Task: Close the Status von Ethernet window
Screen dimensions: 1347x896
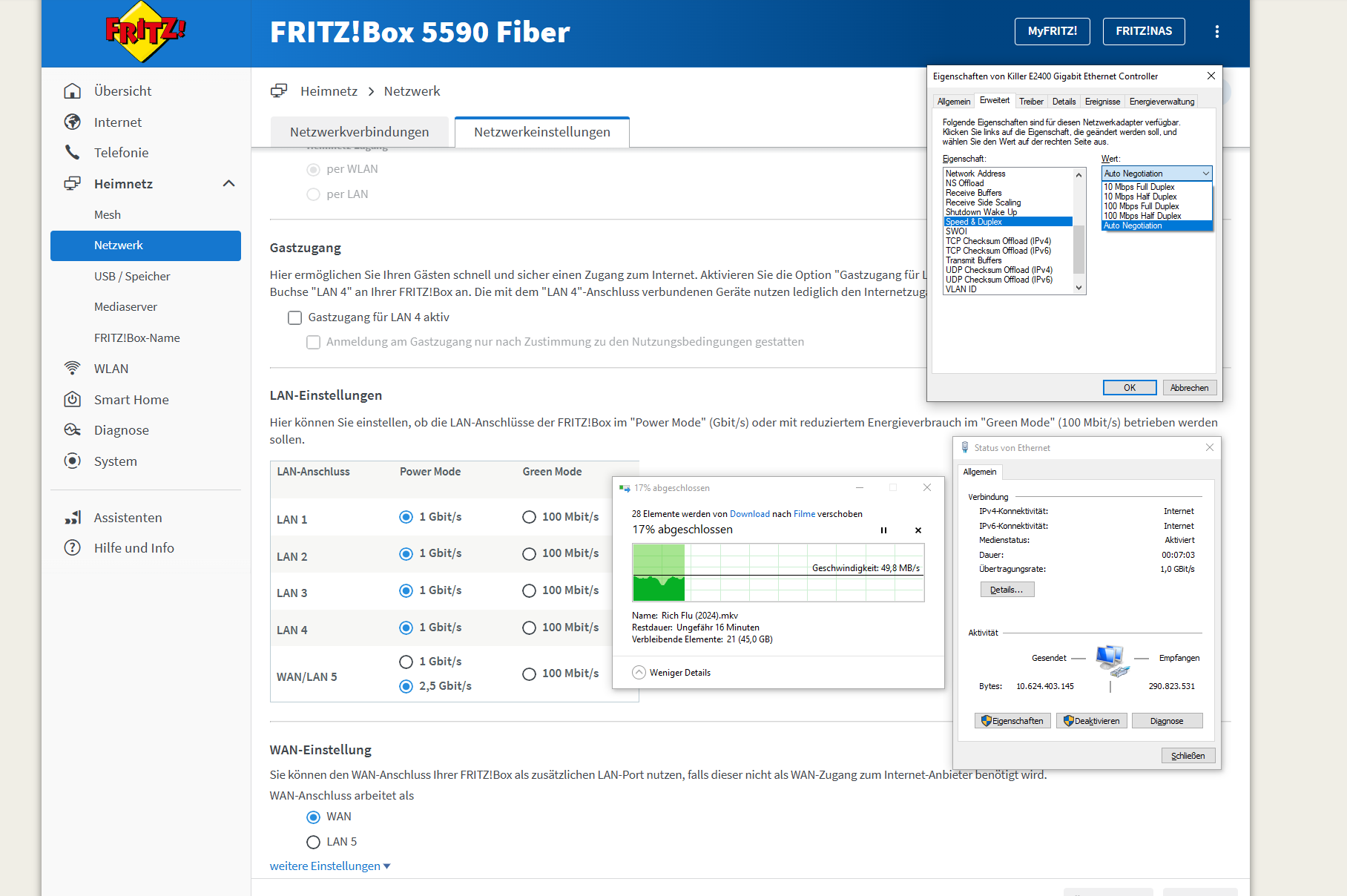Action: point(1209,447)
